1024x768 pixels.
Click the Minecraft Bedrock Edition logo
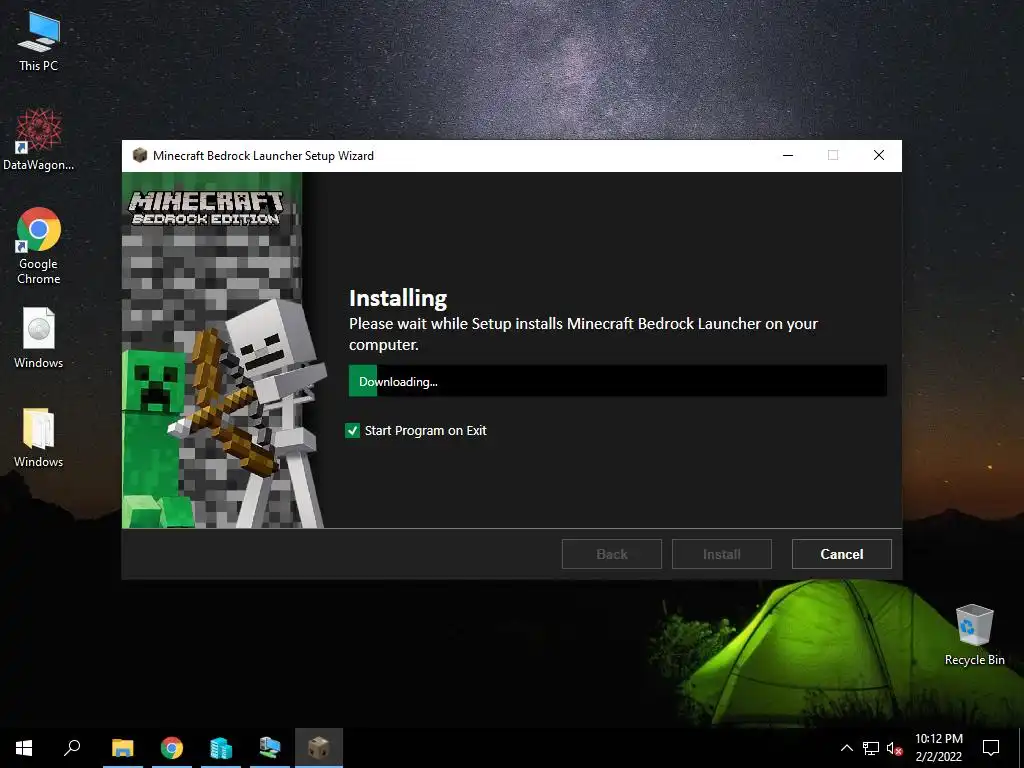pyautogui.click(x=206, y=208)
